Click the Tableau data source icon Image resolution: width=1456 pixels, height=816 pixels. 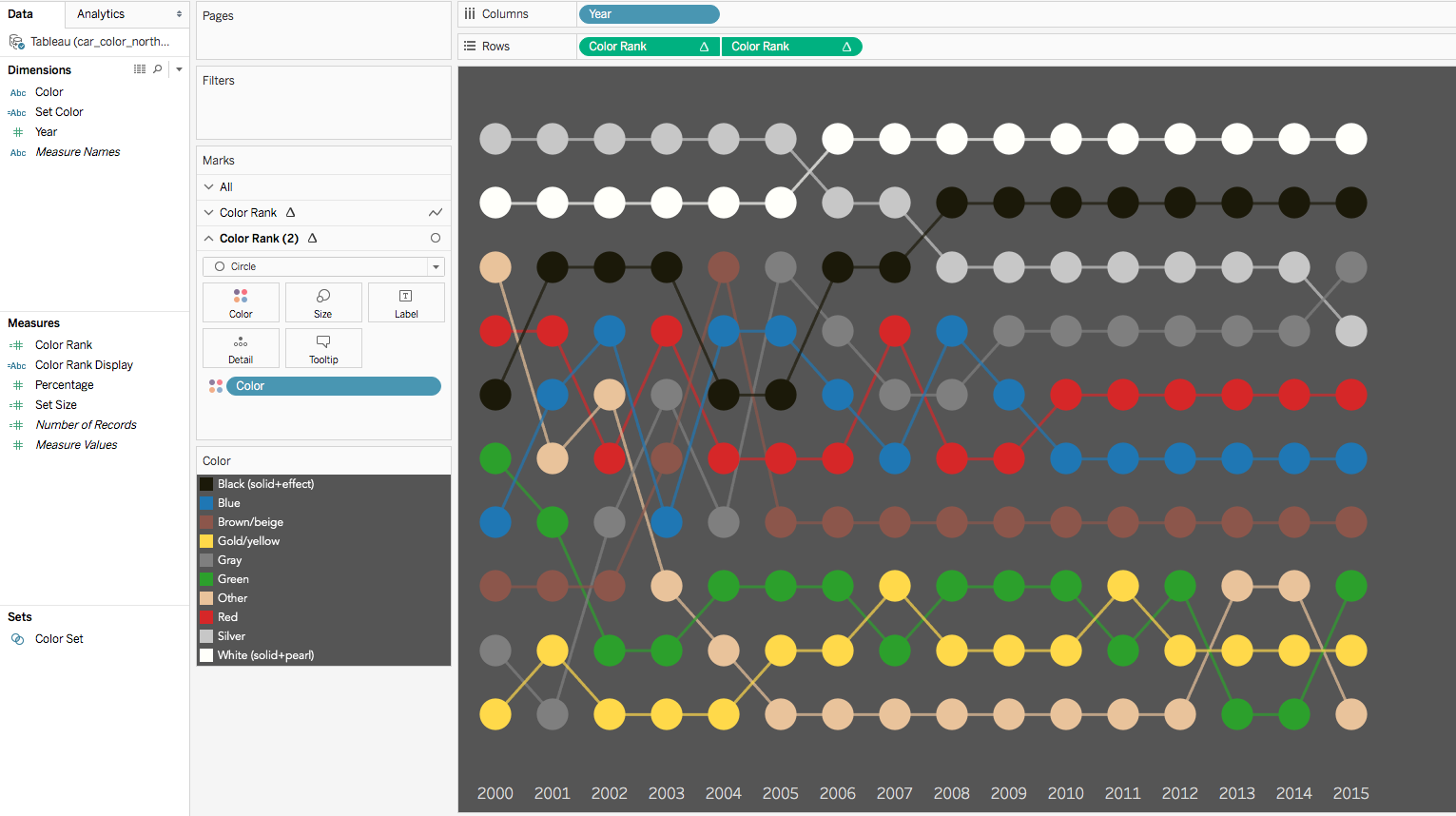tap(16, 41)
